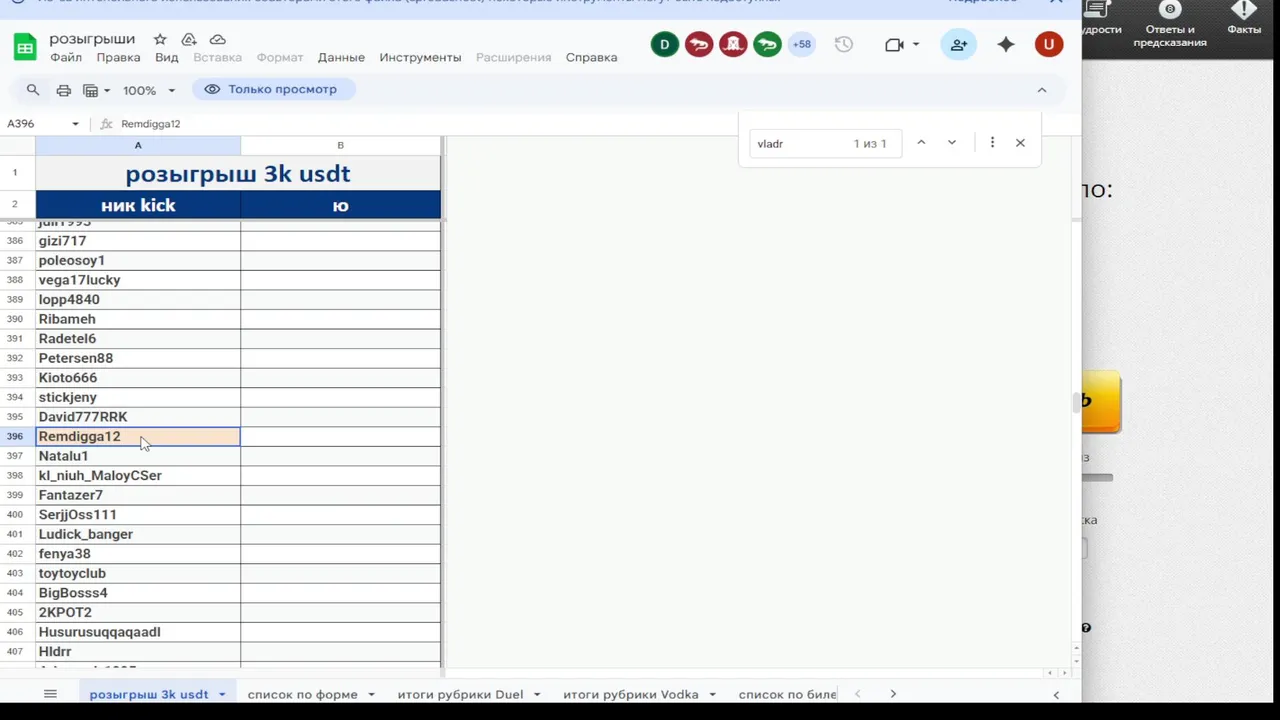The width and height of the screenshot is (1280, 720).
Task: Expand the name box A396 dropdown
Action: [75, 124]
